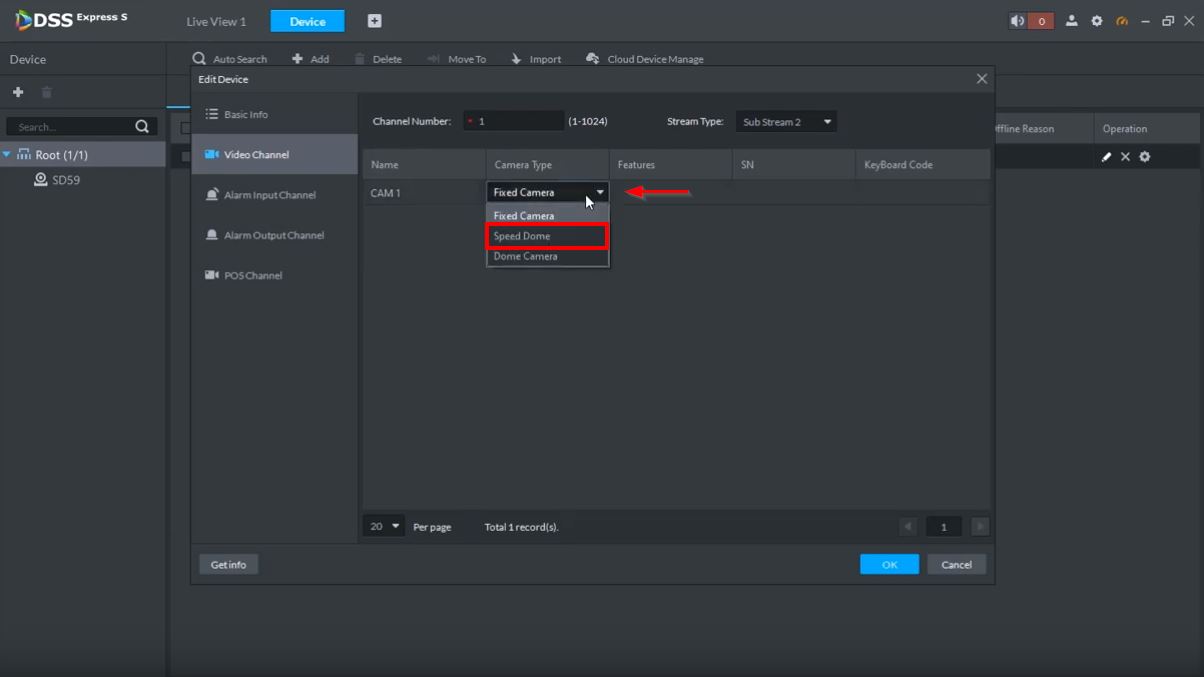The width and height of the screenshot is (1204, 677).
Task: Click the search magnifier in device tree
Action: [142, 127]
